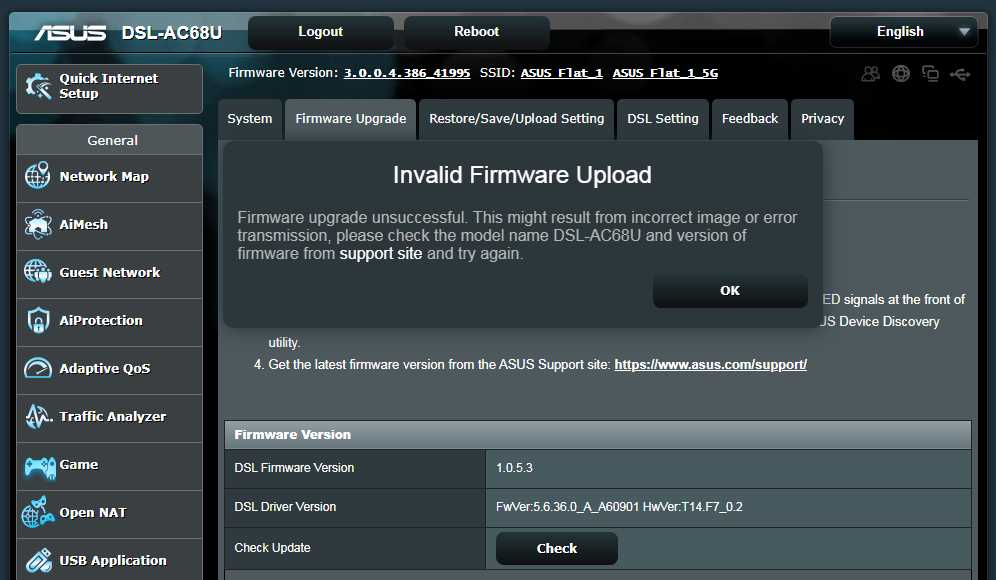Open the Privacy tab
The height and width of the screenshot is (580, 996).
822,118
